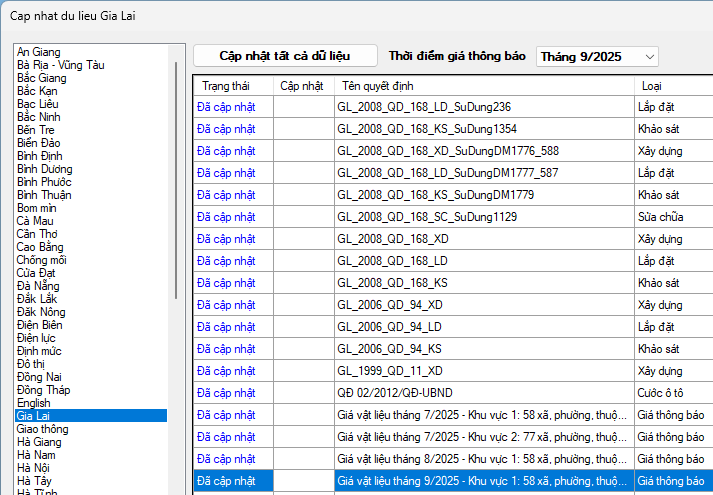Image resolution: width=713 pixels, height=495 pixels.
Task: Click the Cập nhật cell of GL_2006_QD_94_KS
Action: [x=303, y=349]
